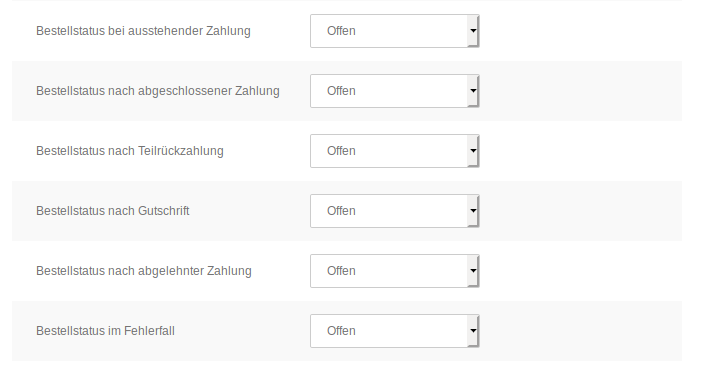
Task: Open the 'Bestellstatus nach abgeschlossener Zahlung' dropdown
Action: pyautogui.click(x=394, y=91)
